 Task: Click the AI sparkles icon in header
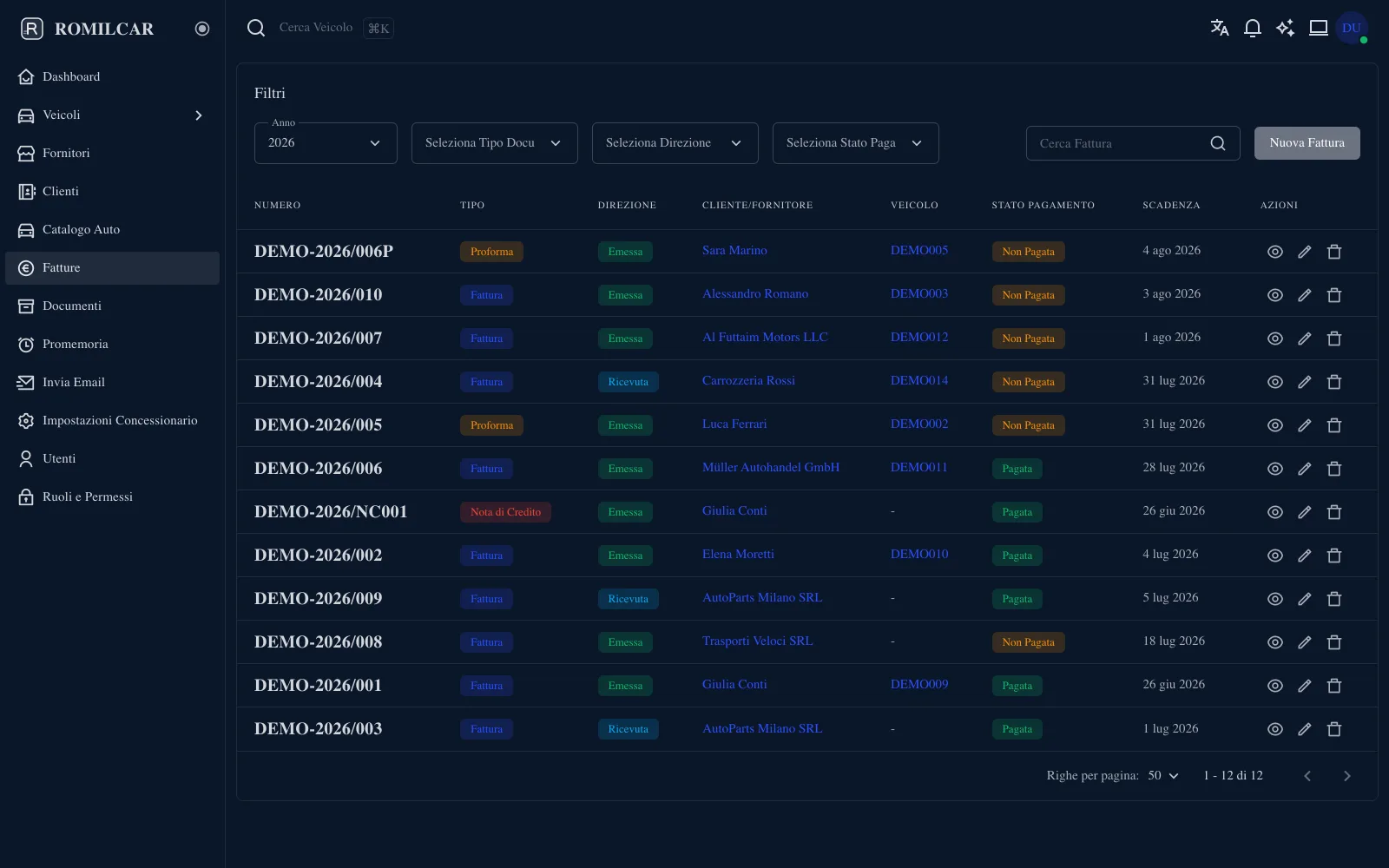click(x=1285, y=28)
